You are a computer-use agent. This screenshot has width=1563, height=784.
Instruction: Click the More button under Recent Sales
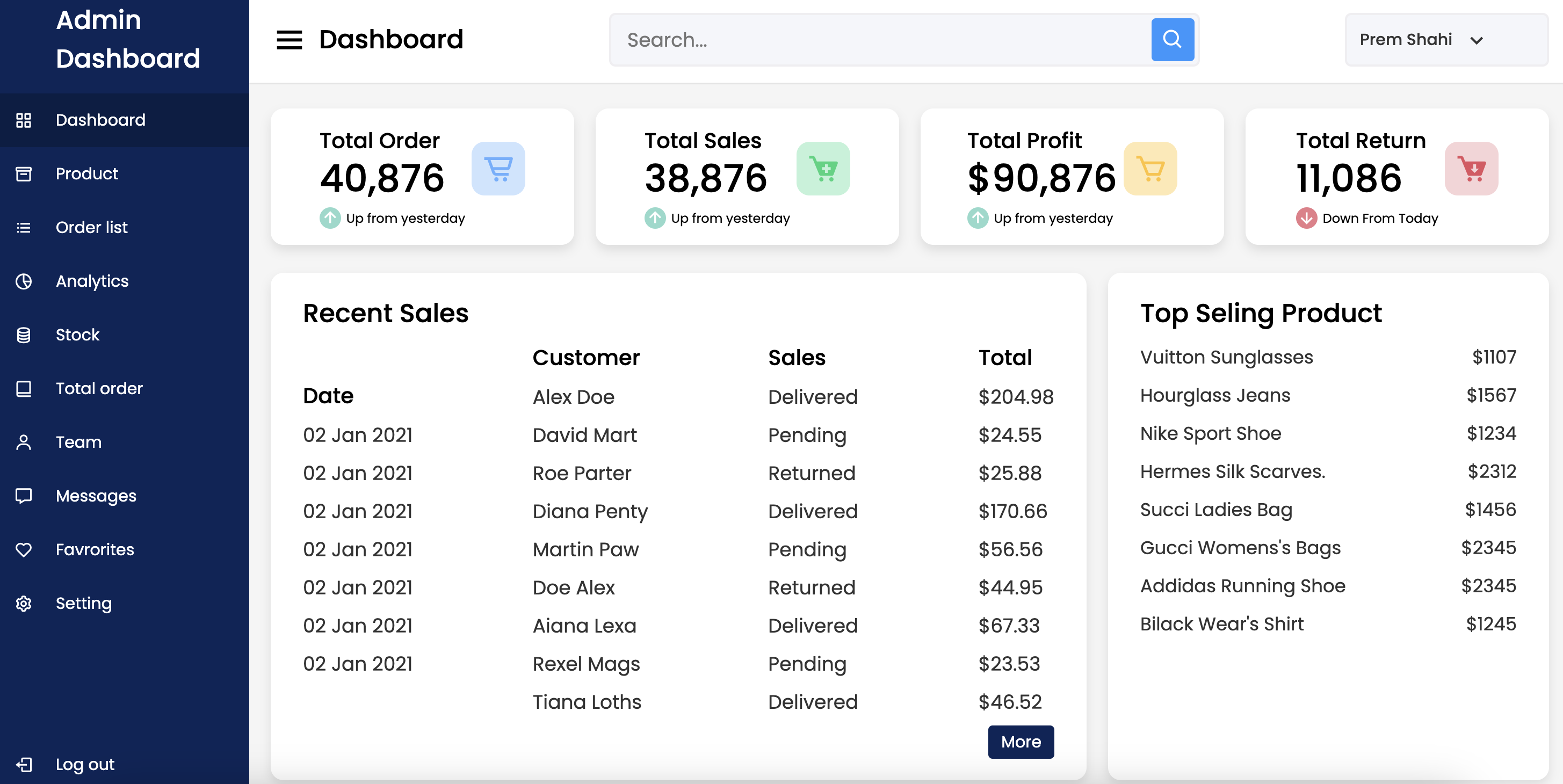point(1021,742)
